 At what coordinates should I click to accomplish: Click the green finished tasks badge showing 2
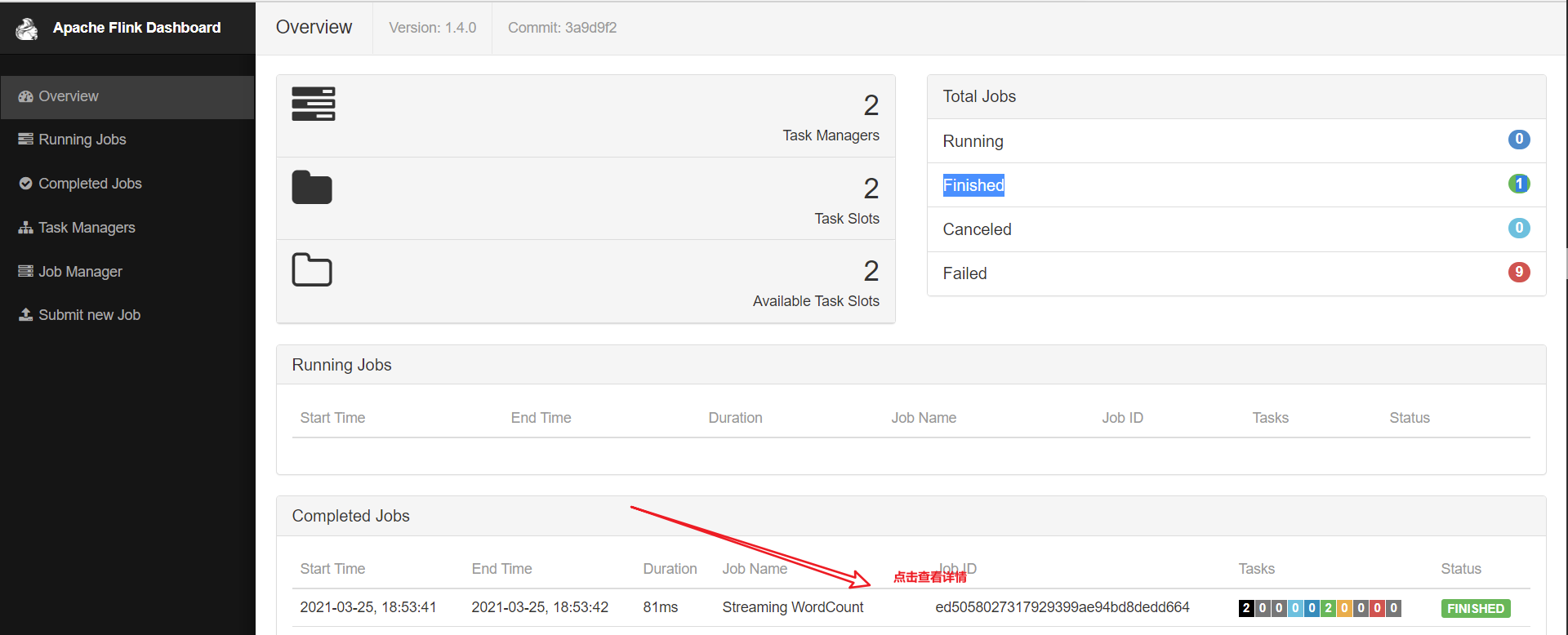coord(1328,608)
